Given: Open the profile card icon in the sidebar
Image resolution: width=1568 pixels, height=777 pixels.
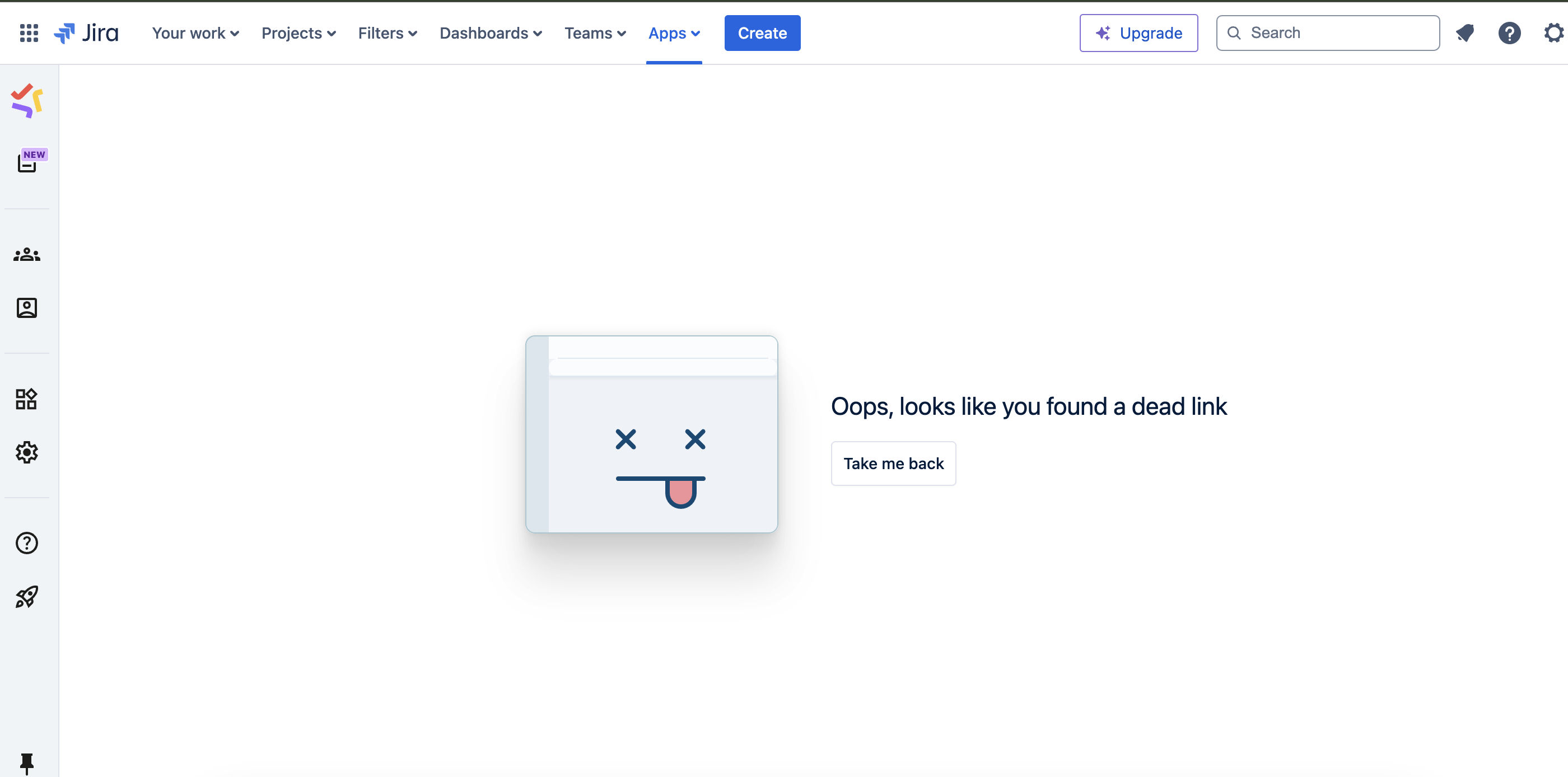Looking at the screenshot, I should tap(26, 308).
